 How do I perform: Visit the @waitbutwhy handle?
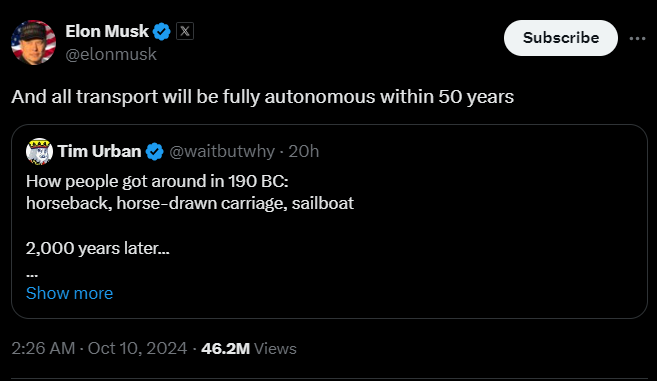coord(222,151)
